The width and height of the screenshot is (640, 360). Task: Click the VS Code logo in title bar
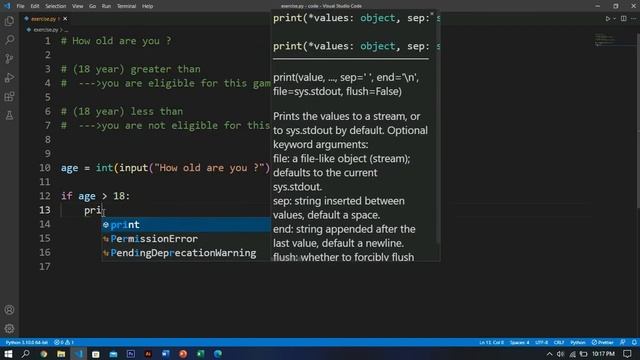pos(7,6)
